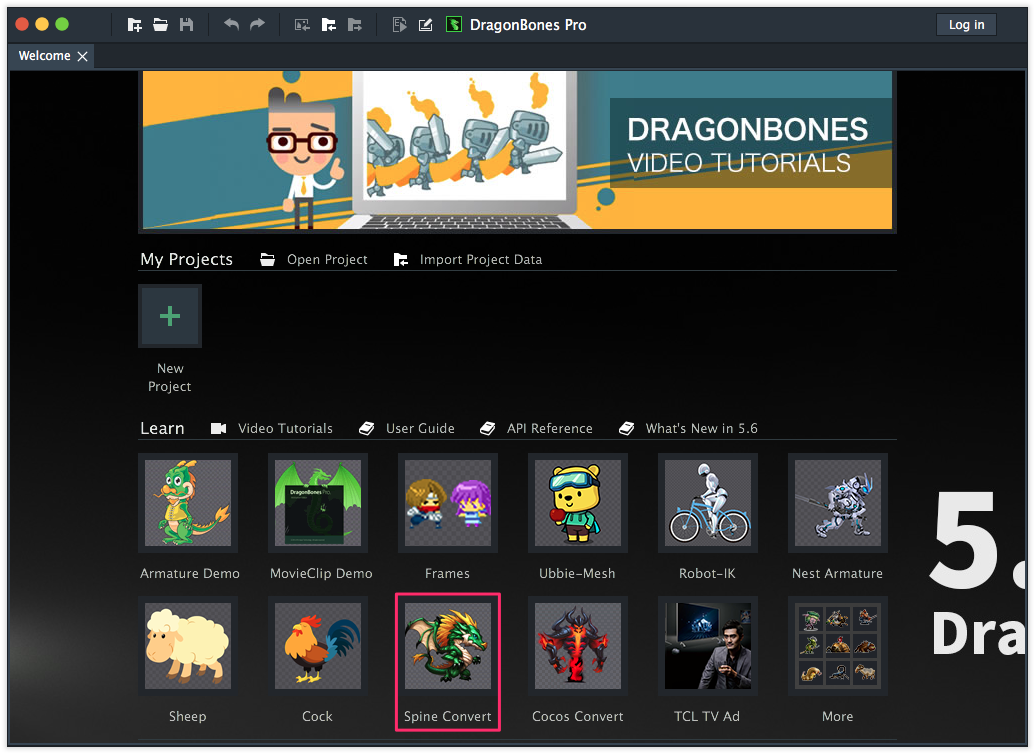Image resolution: width=1035 pixels, height=754 pixels.
Task: Click the edit pencil toolbar icon
Action: (x=426, y=25)
